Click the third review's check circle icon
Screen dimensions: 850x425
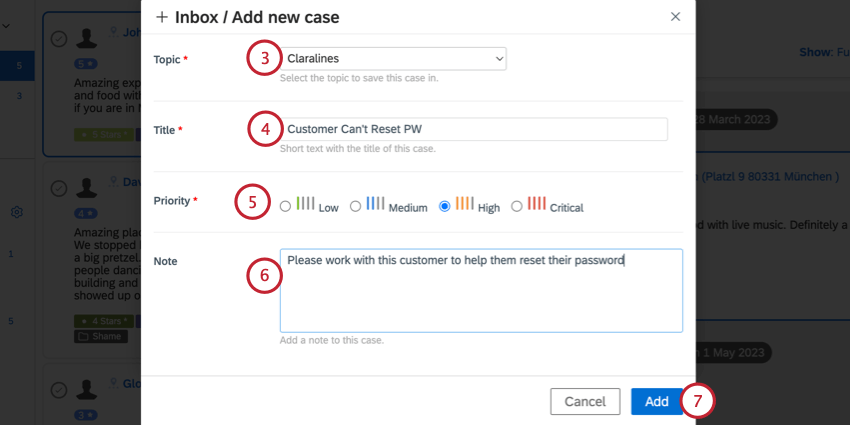(59, 390)
